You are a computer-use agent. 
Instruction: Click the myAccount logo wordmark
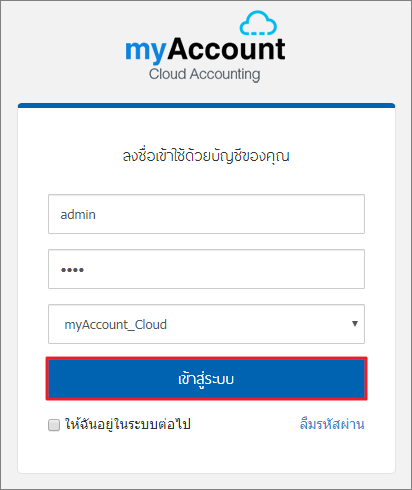click(205, 50)
